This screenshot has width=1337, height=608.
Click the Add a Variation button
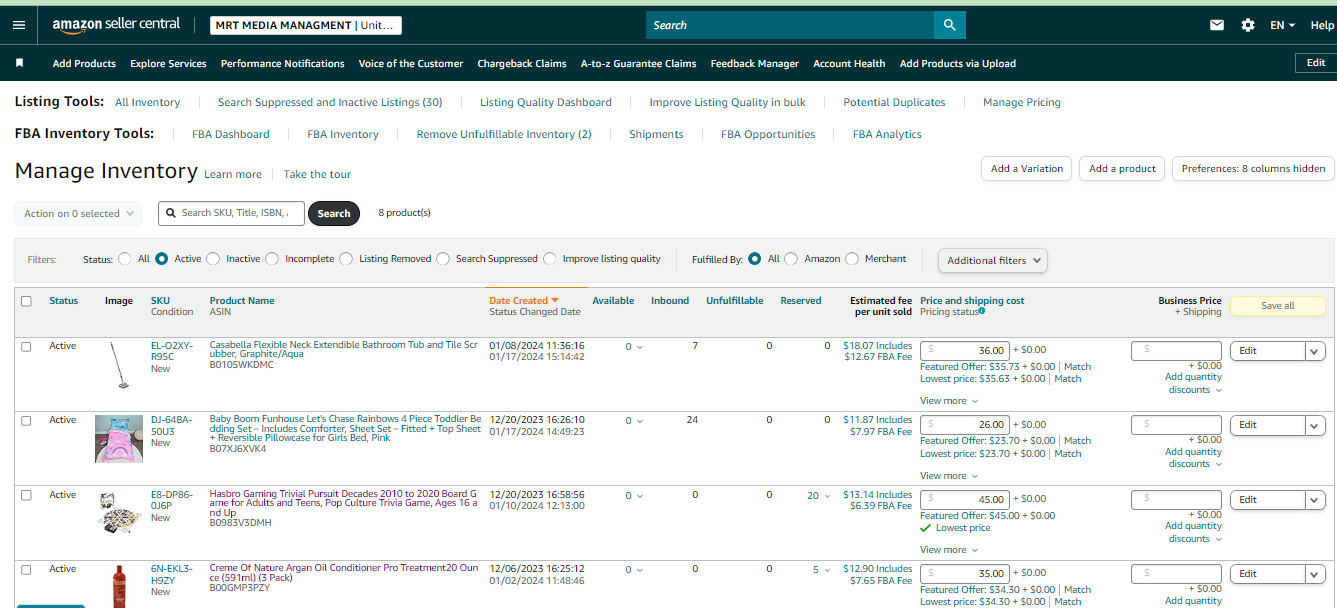point(1027,169)
